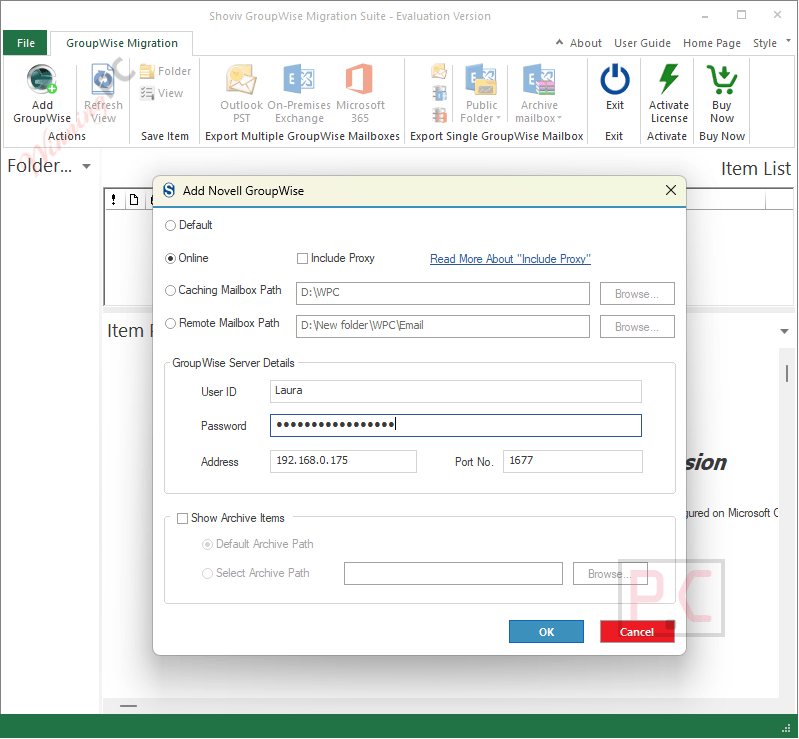The image size is (799, 739).
Task: Click the Address field
Action: 343,462
